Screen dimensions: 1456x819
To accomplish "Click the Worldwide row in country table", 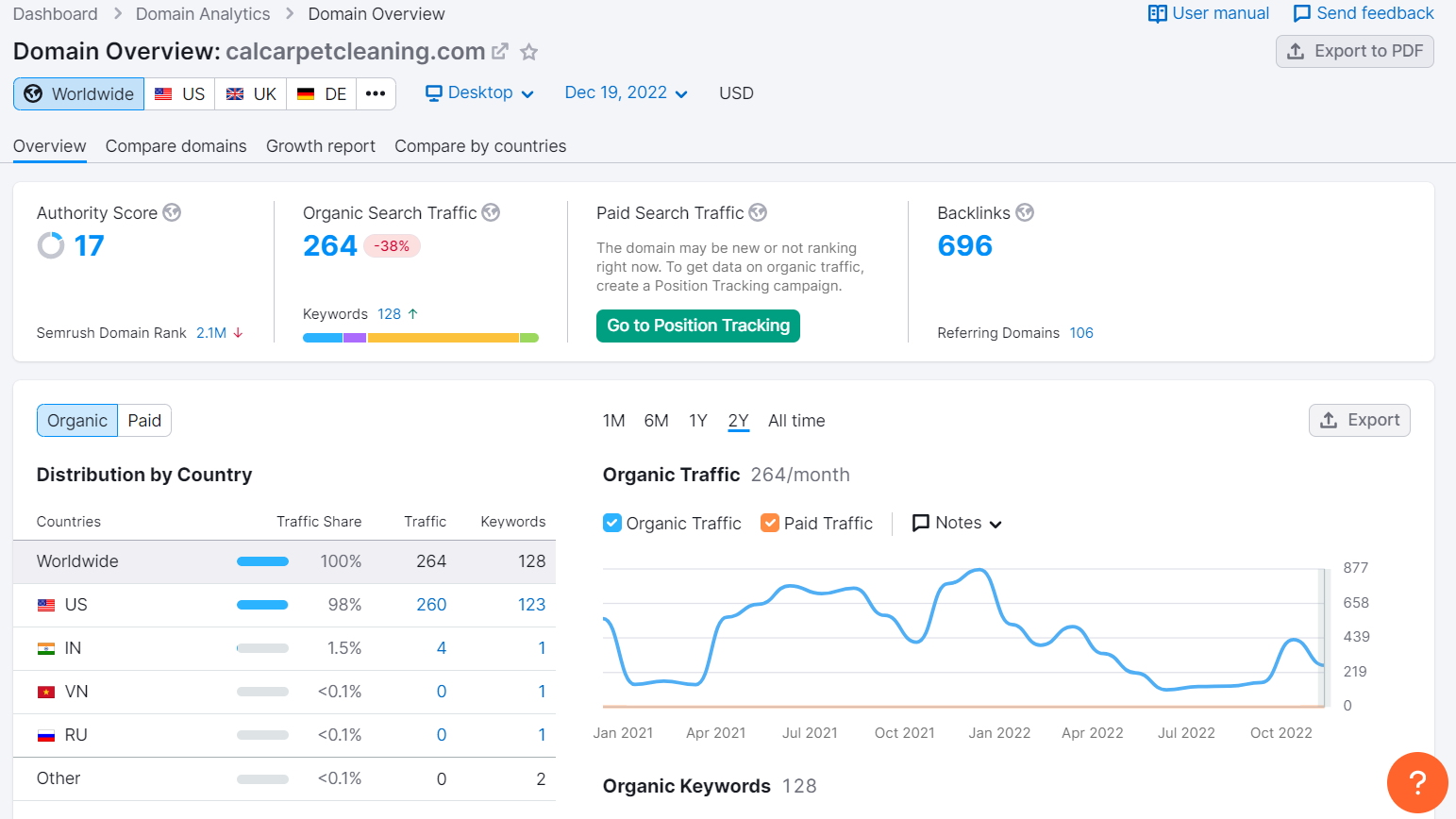I will pyautogui.click(x=284, y=561).
